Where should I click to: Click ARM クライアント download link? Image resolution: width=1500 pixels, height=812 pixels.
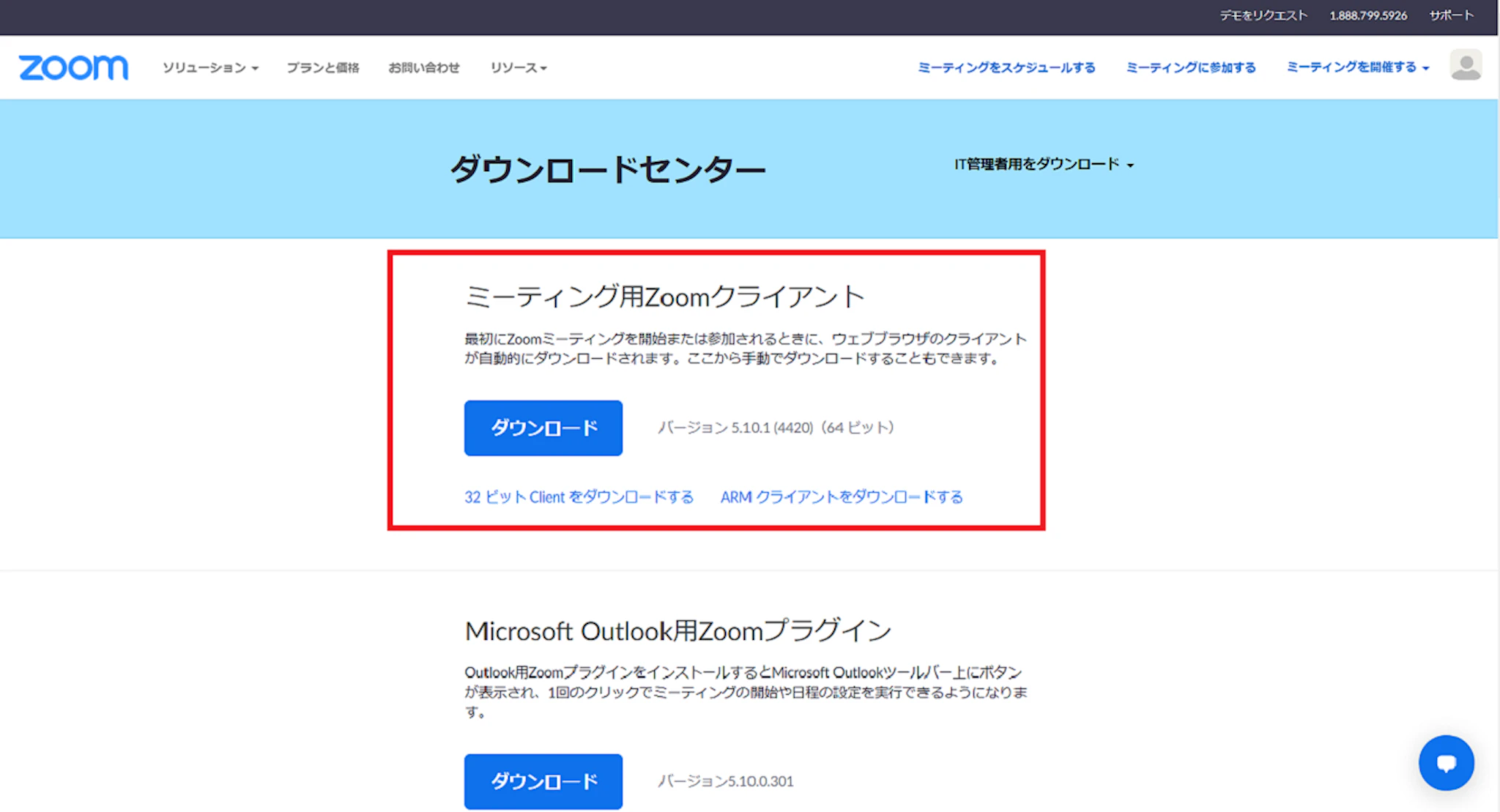coord(841,497)
